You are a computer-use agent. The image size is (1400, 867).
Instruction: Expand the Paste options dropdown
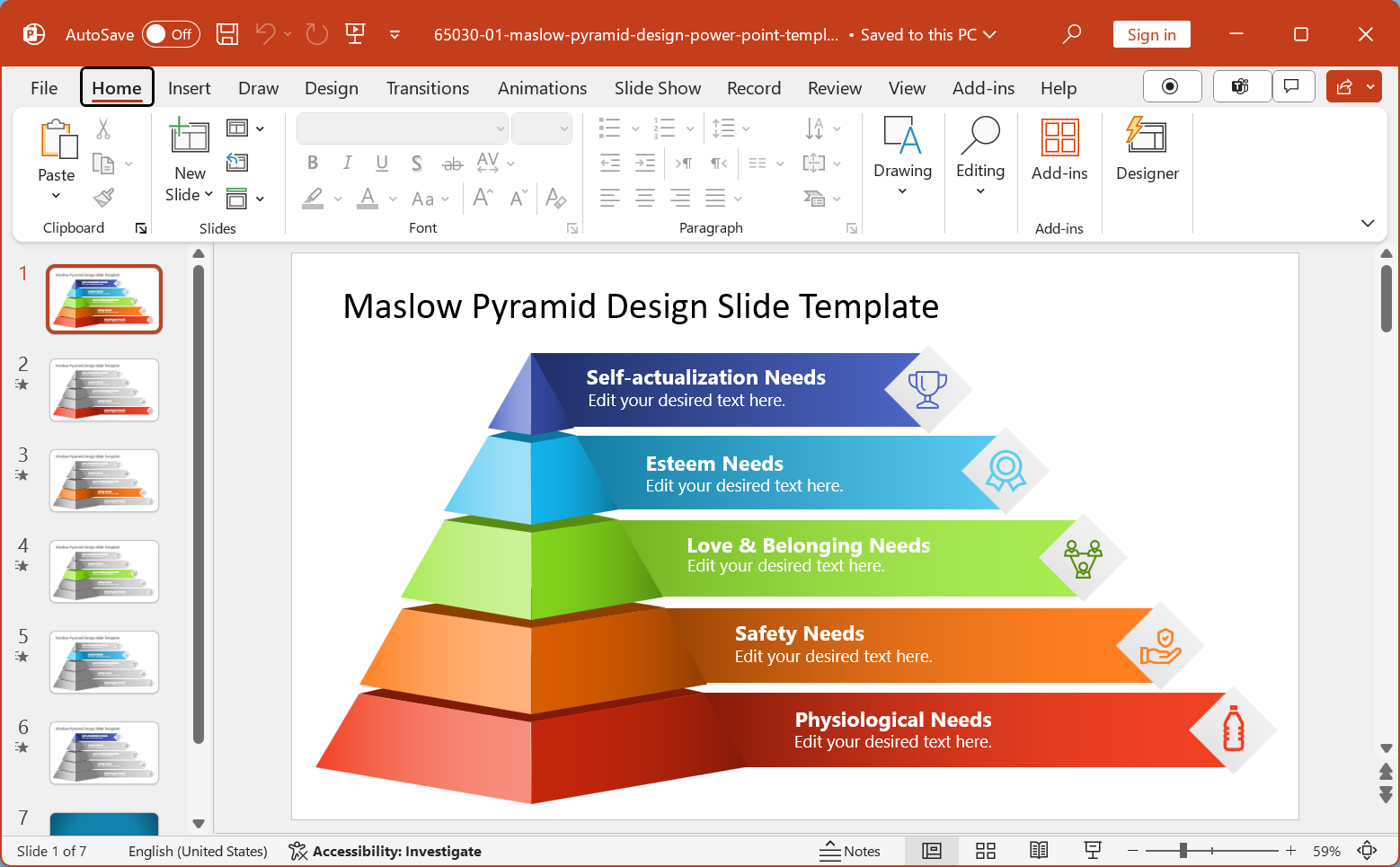pos(56,195)
